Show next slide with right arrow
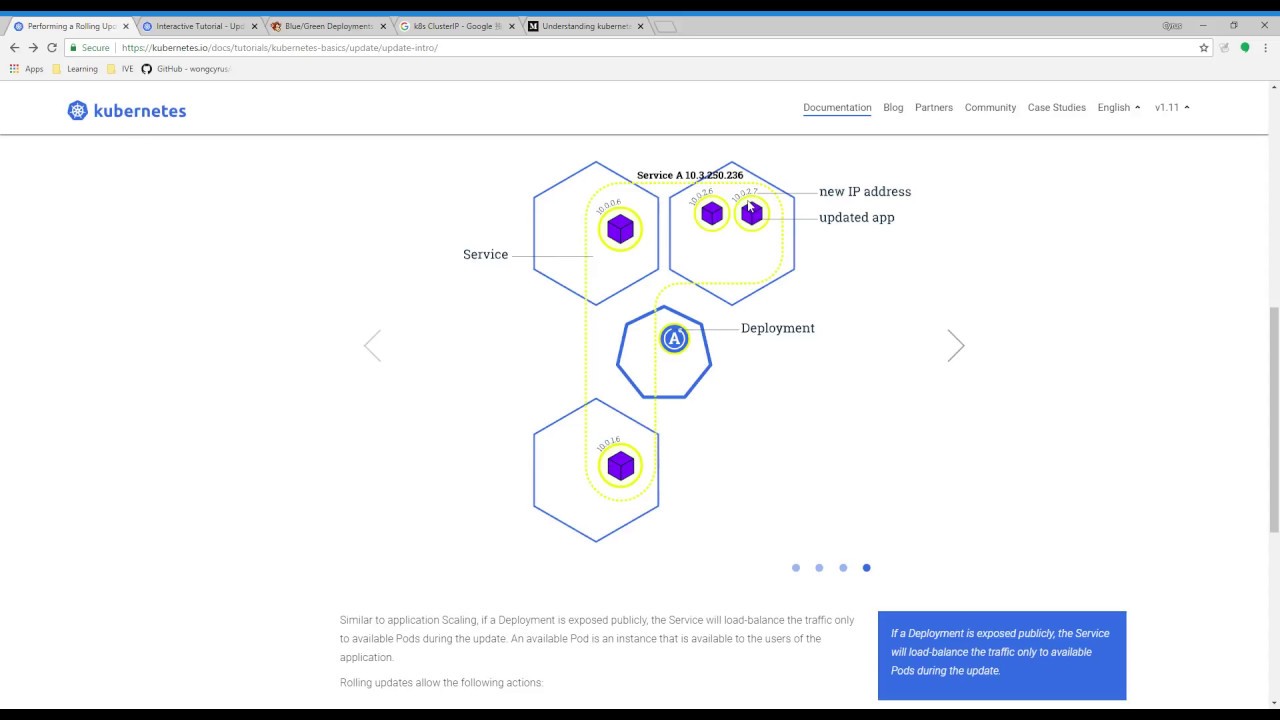1280x720 pixels. click(956, 346)
